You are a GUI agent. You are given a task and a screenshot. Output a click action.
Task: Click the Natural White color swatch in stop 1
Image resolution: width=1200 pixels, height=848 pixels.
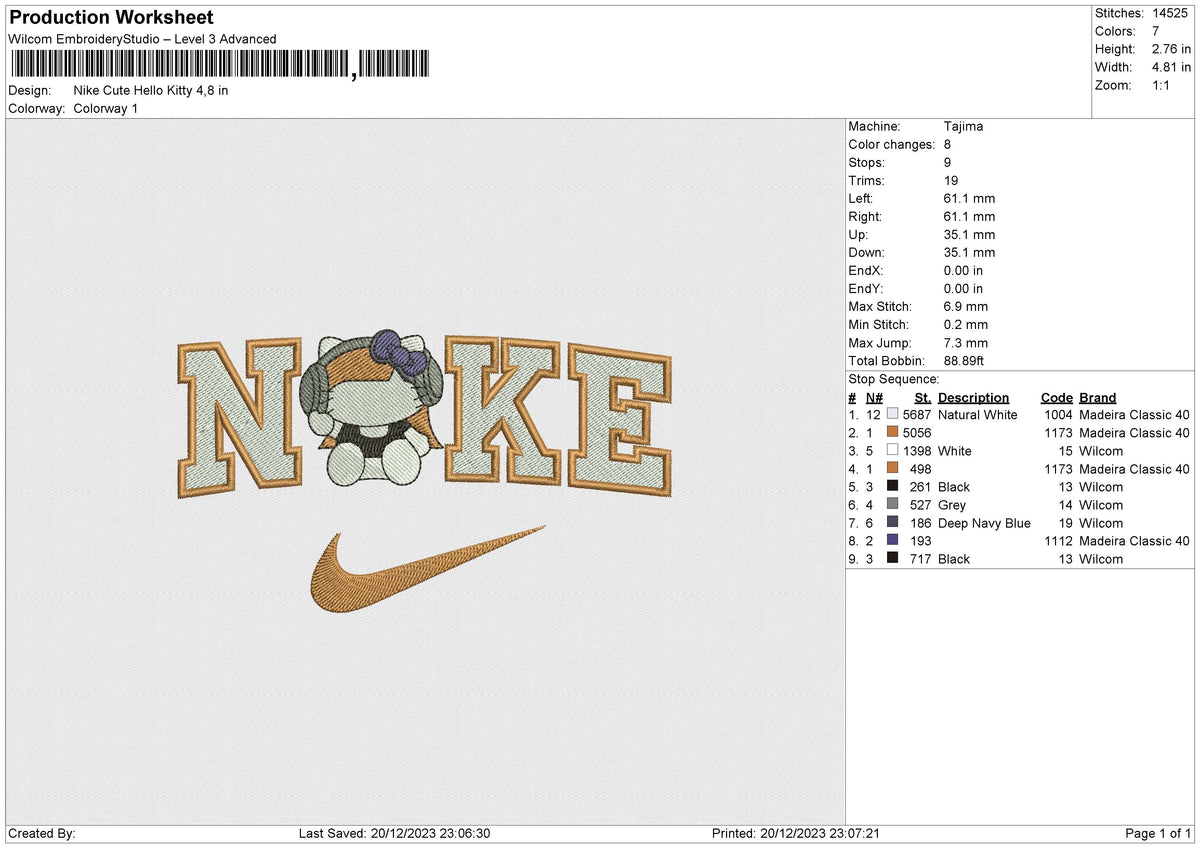click(x=892, y=414)
